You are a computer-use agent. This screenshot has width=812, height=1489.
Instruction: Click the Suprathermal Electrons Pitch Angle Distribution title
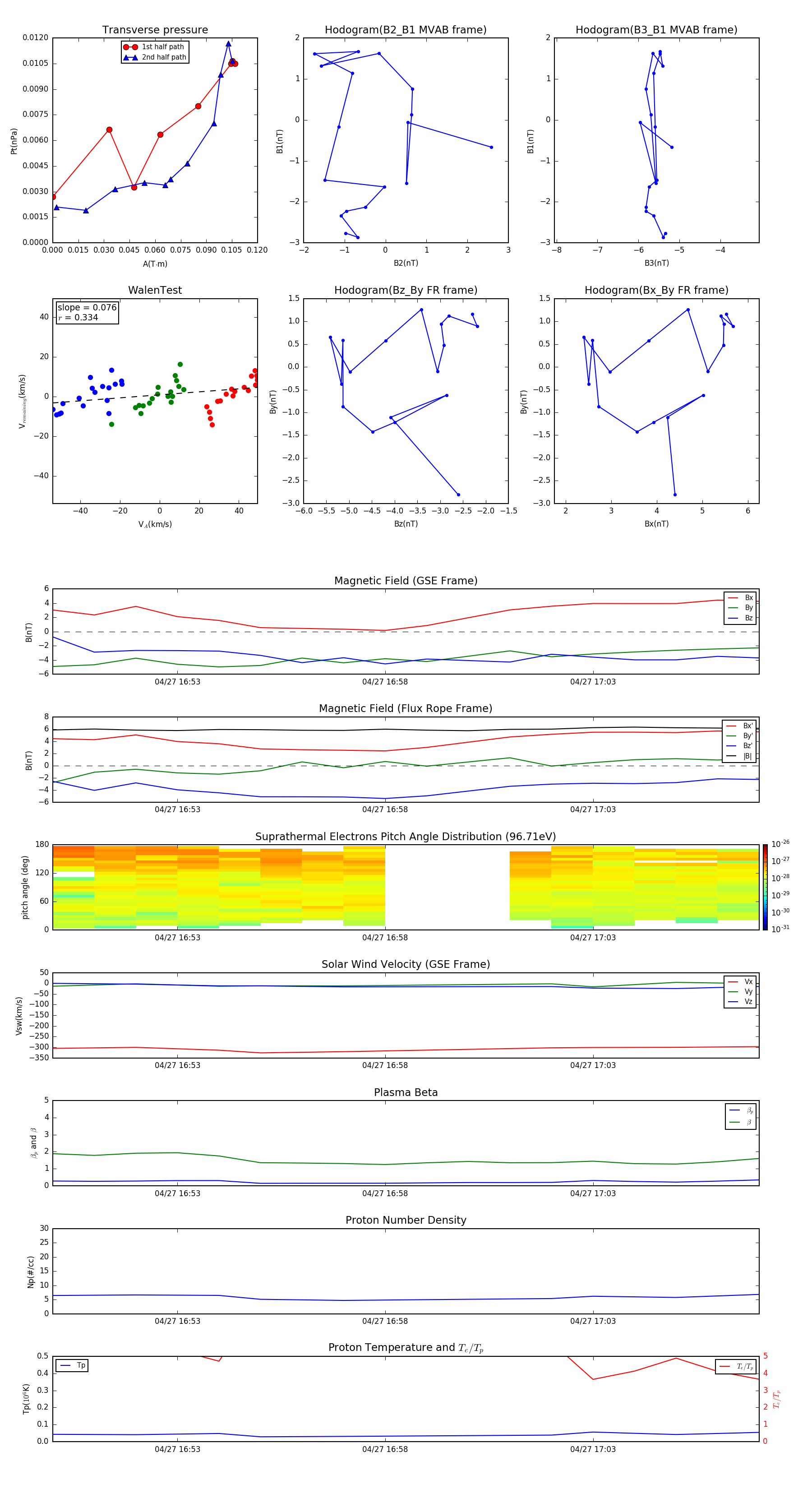[406, 837]
